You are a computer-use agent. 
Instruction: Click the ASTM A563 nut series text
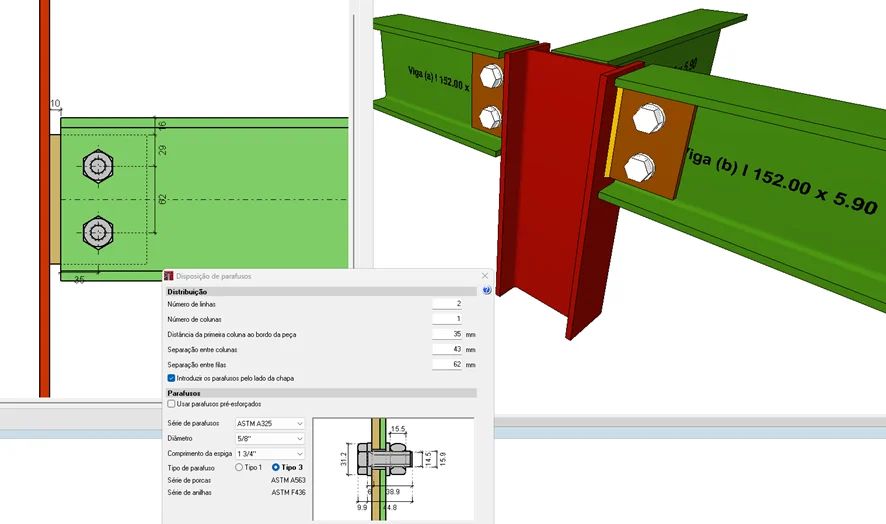(288, 480)
